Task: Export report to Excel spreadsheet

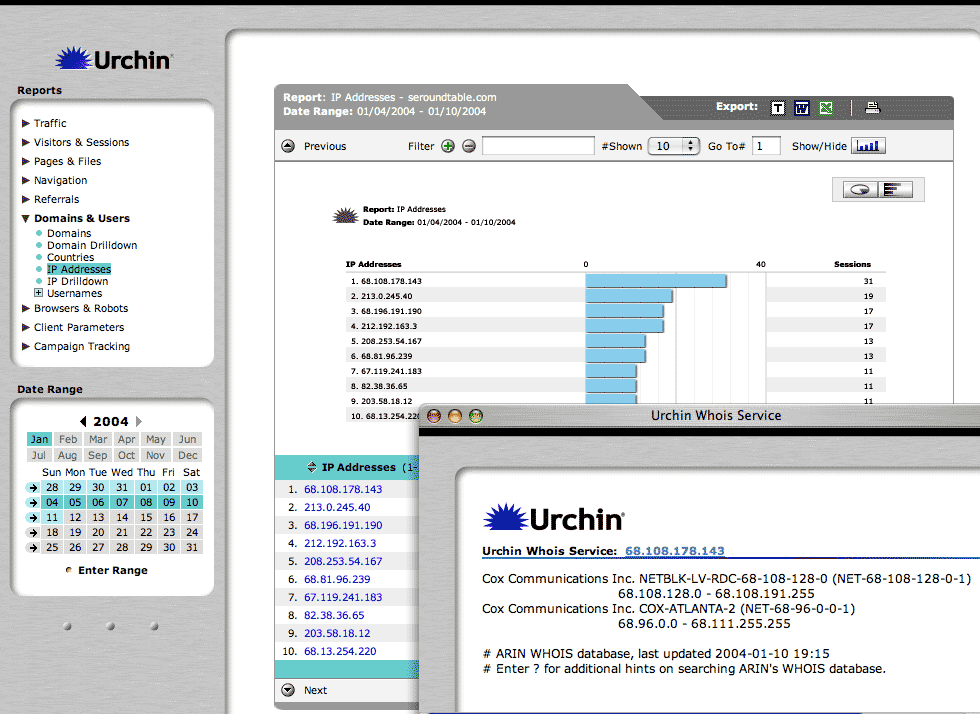Action: (x=826, y=108)
